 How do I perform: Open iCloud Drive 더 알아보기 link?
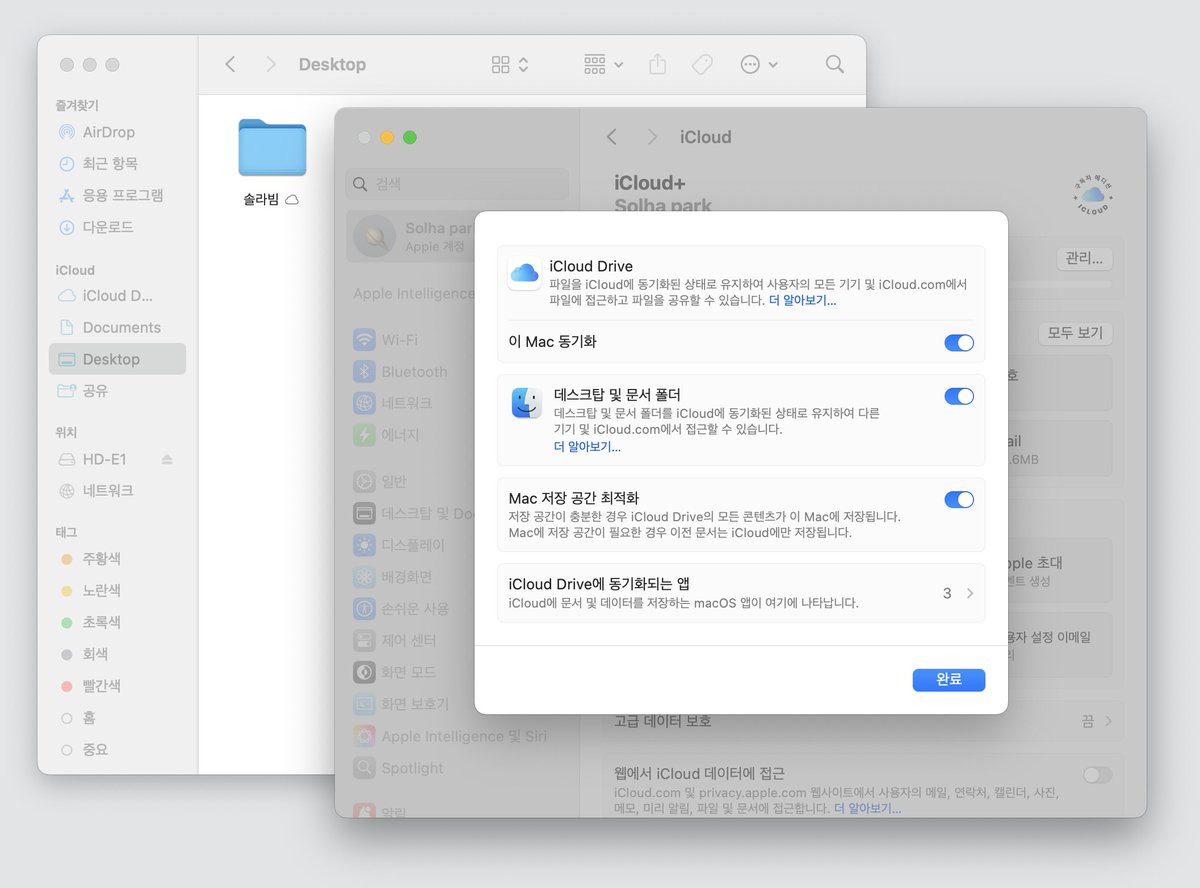pos(802,301)
